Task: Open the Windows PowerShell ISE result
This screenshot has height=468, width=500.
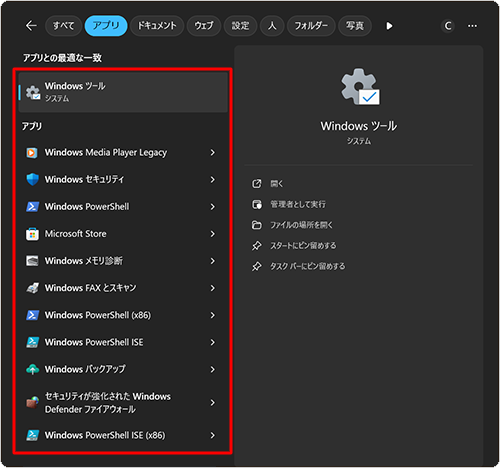Action: (94, 342)
